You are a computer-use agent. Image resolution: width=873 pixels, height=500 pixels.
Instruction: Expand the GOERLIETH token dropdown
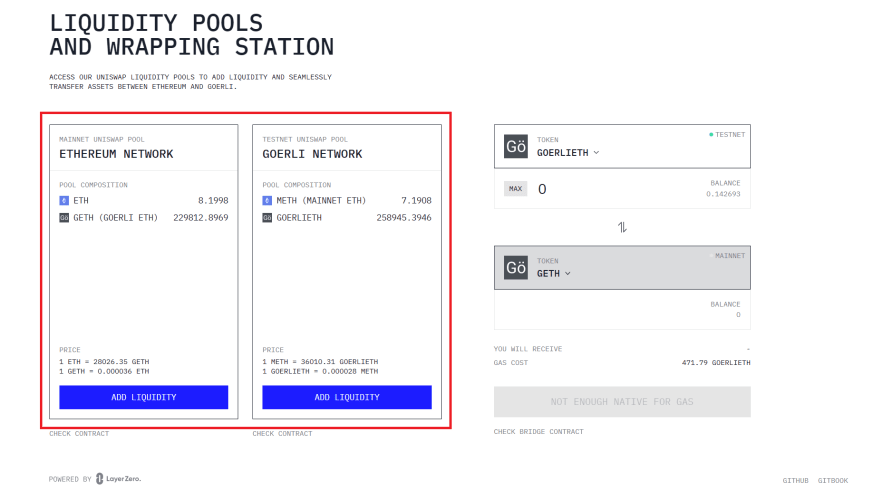point(568,153)
